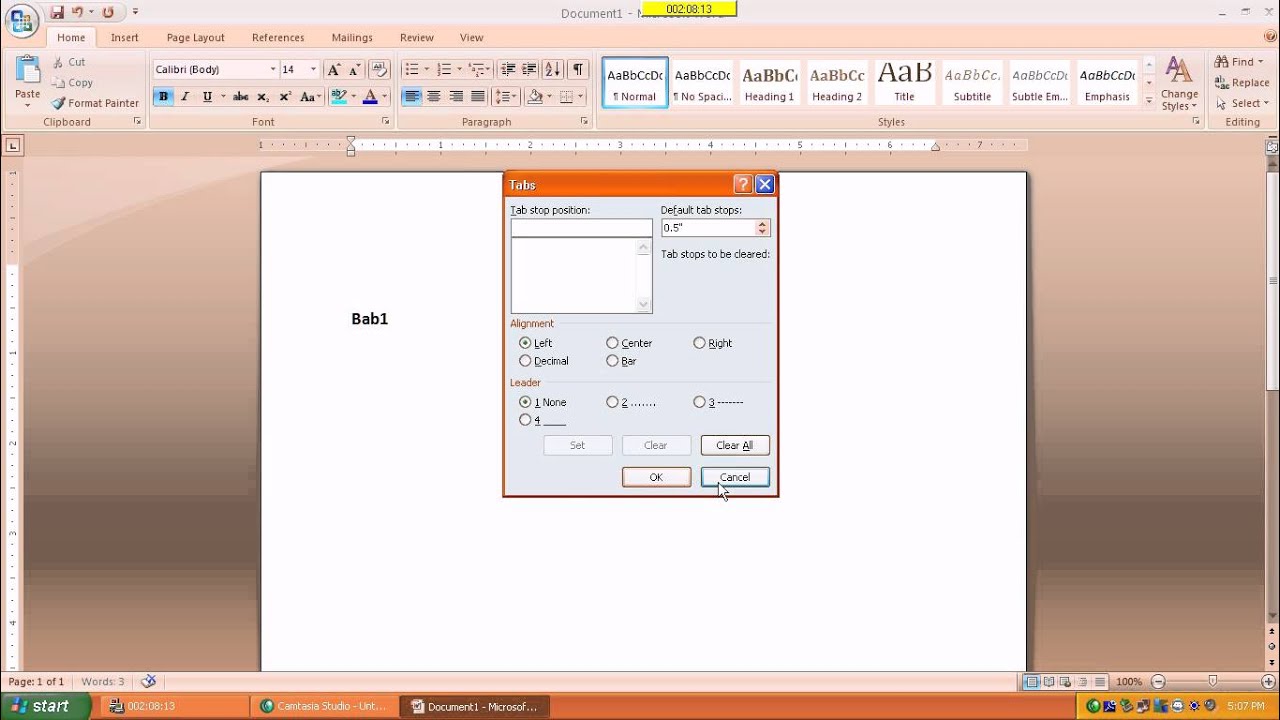Apply Superscript formatting
Image resolution: width=1280 pixels, height=720 pixels.
(285, 97)
